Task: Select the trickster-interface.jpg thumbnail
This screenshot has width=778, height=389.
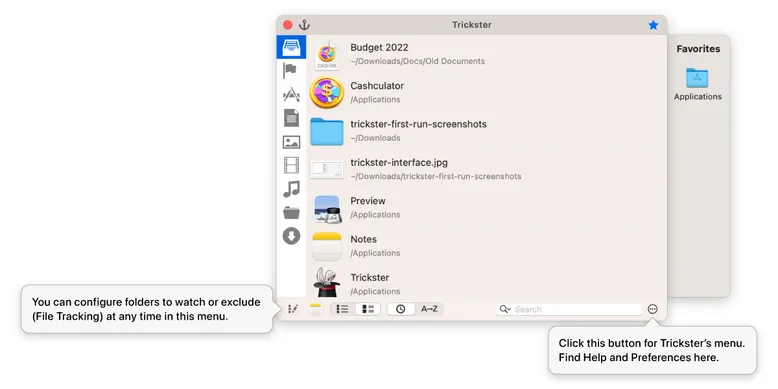Action: 326,169
